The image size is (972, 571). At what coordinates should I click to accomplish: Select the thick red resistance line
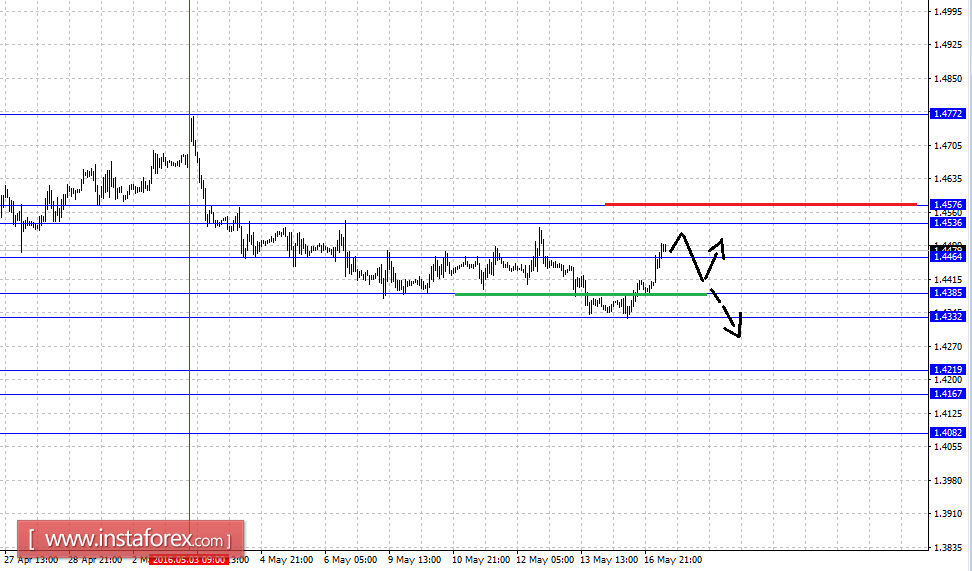pos(761,204)
